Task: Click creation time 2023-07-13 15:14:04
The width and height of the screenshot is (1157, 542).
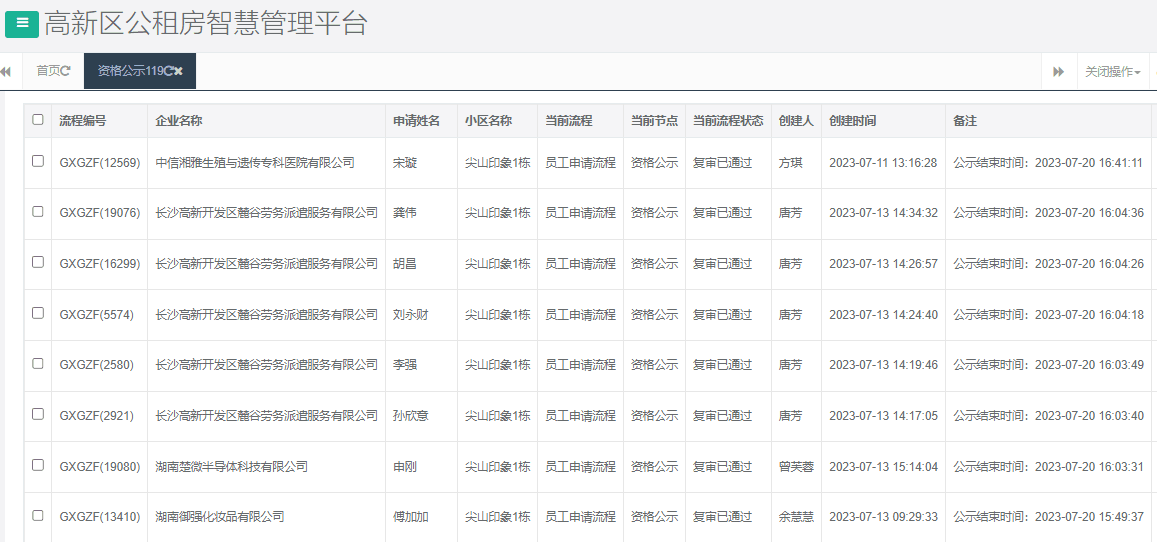Action: (883, 467)
